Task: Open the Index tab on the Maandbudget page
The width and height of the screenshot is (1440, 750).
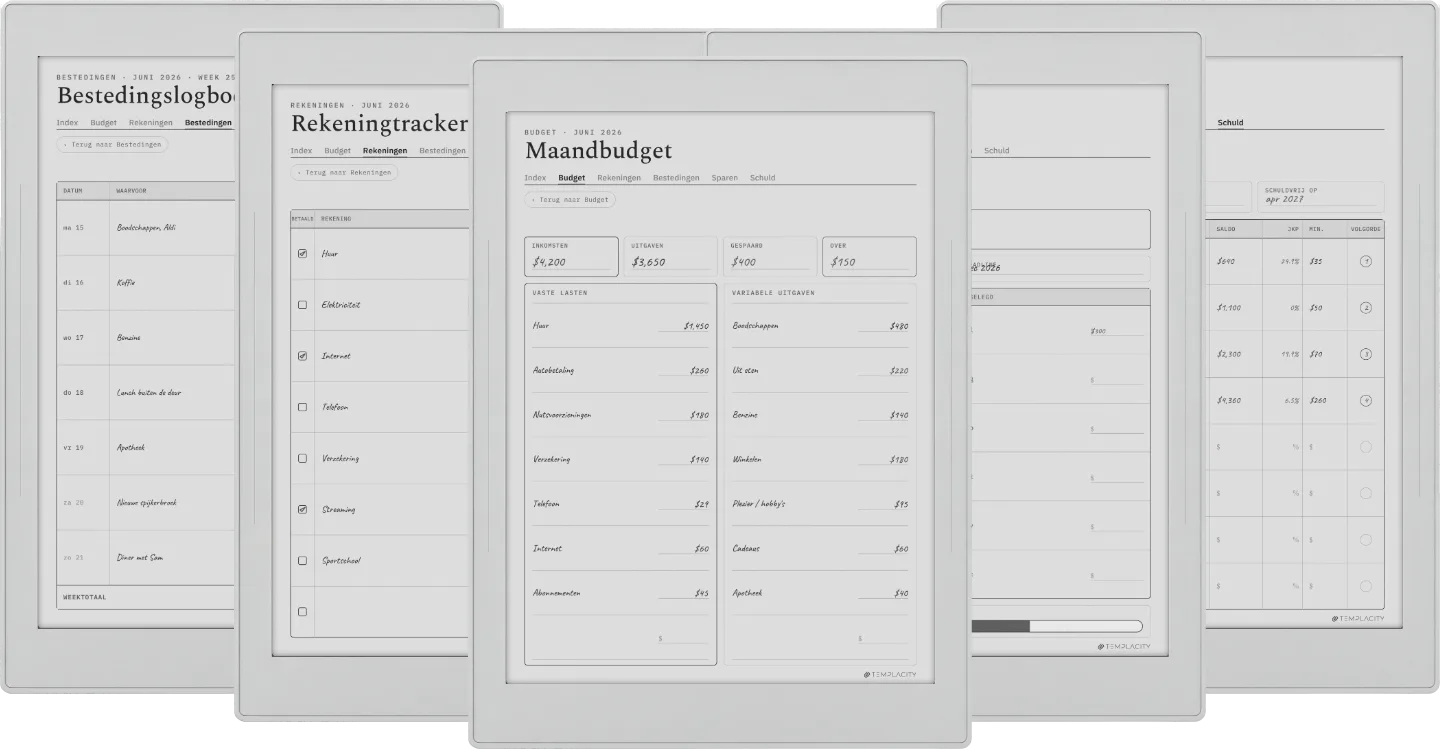Action: point(535,178)
